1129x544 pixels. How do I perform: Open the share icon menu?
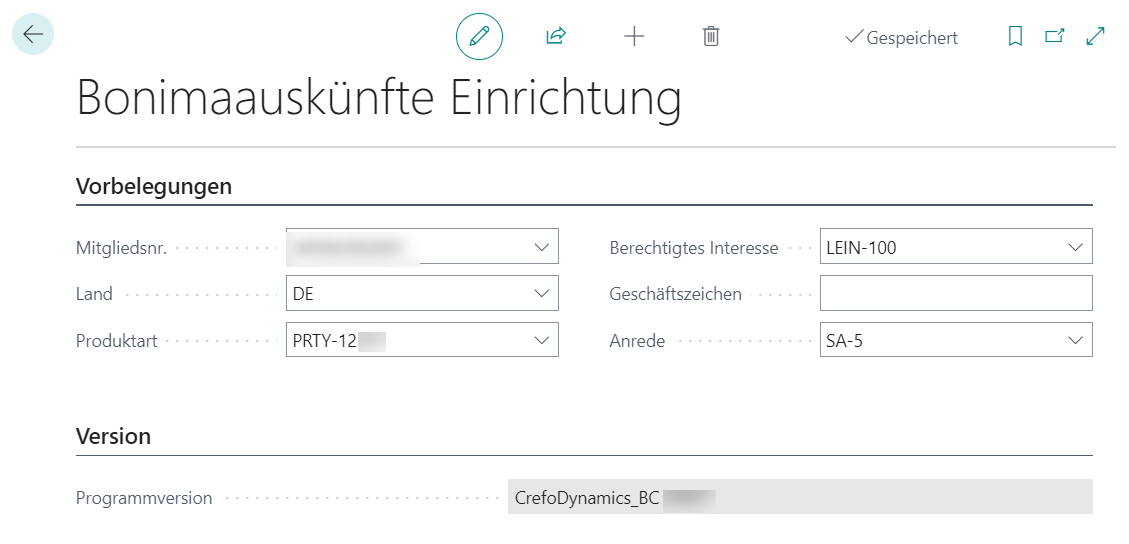click(556, 37)
